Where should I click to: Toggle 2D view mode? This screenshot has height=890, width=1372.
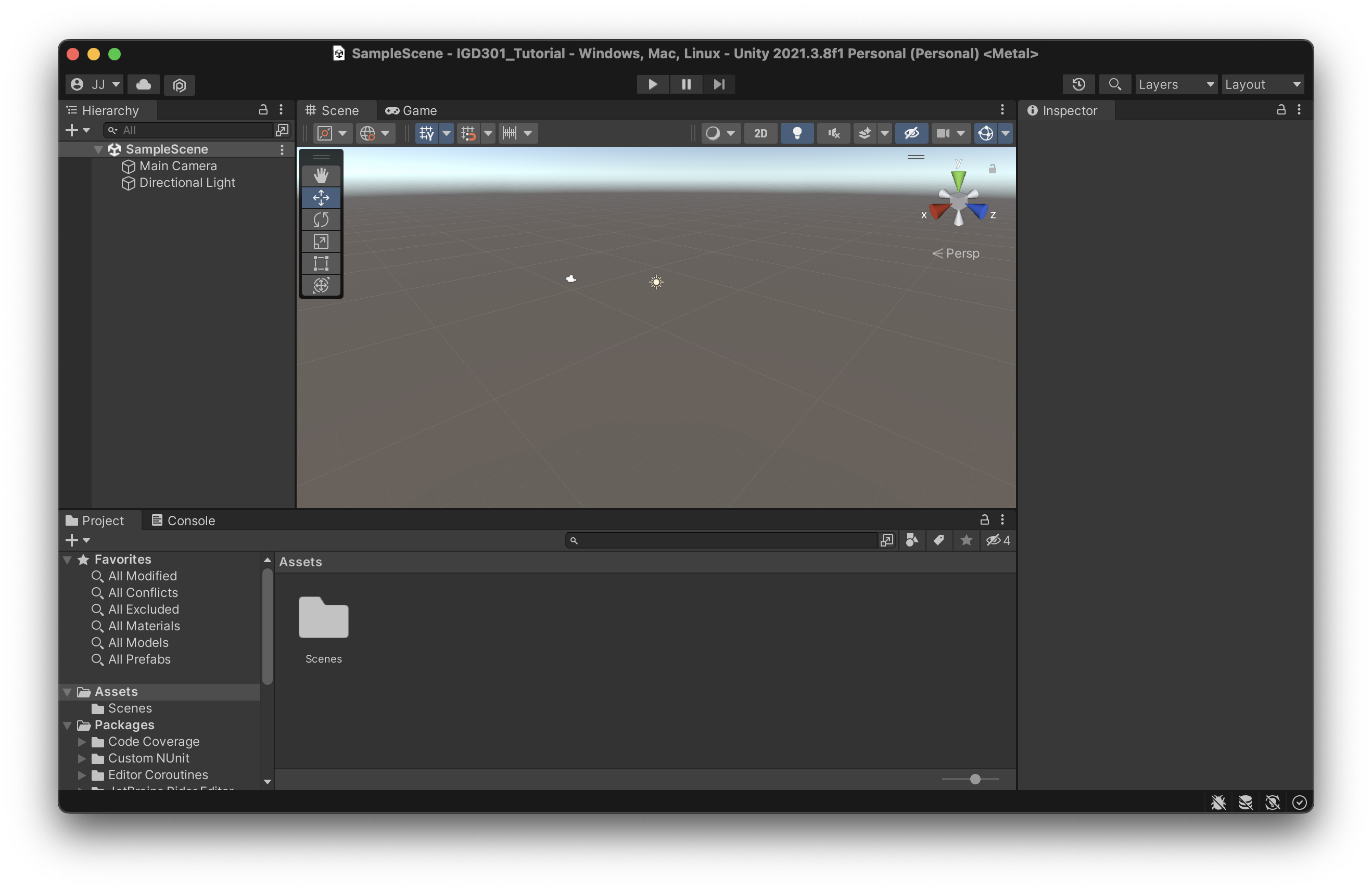pos(760,134)
